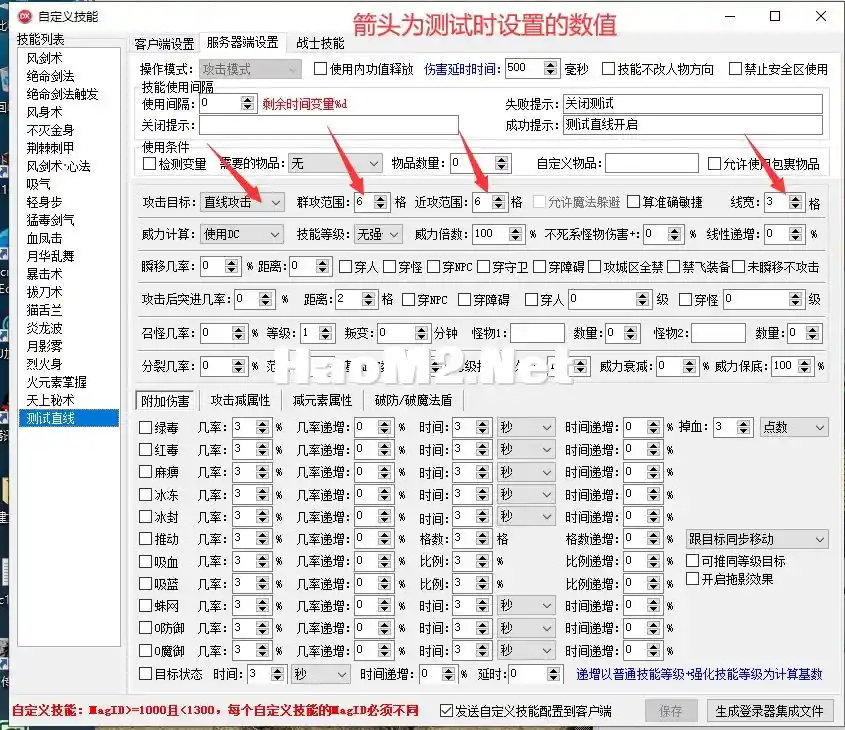
Task: Select 天上秘术 in the skill list
Action: click(x=50, y=400)
